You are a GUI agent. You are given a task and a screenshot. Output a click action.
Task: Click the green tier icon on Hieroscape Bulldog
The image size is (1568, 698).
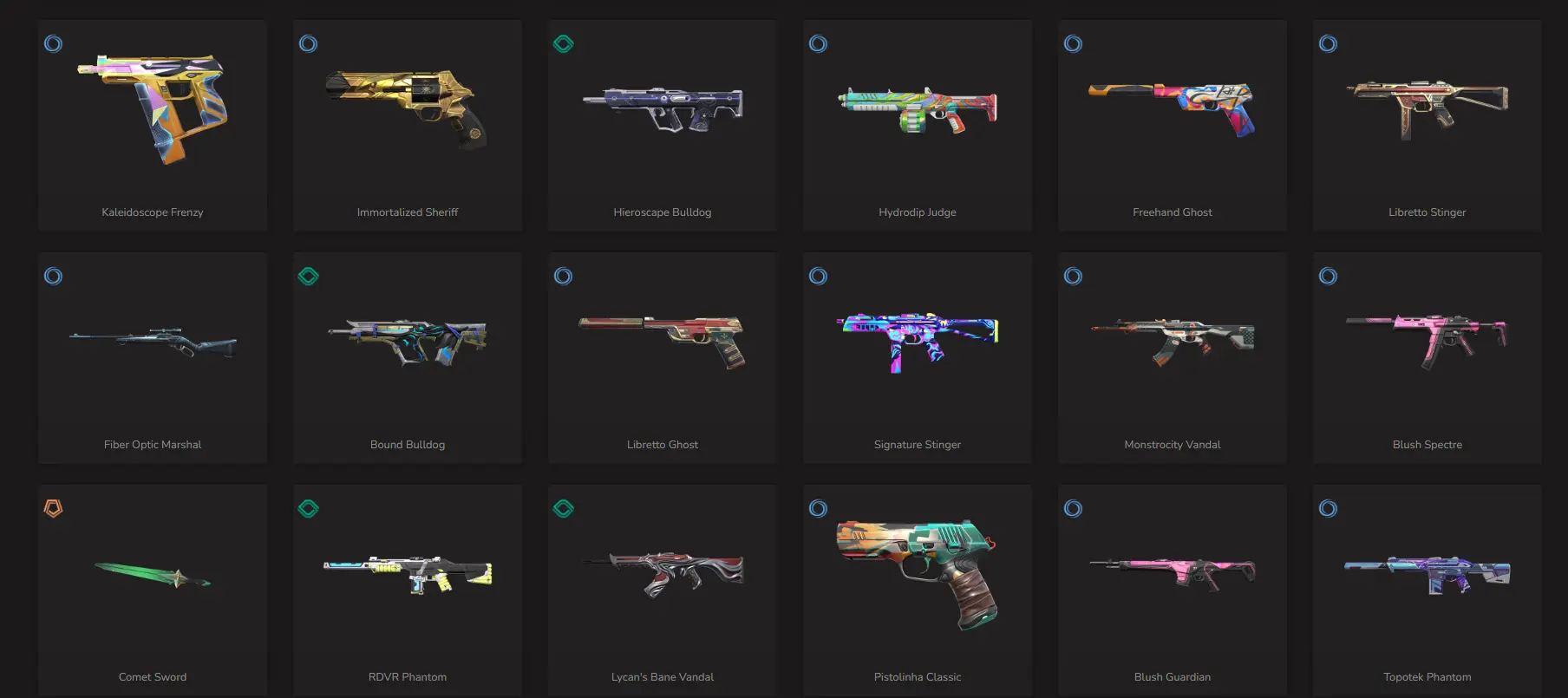563,43
